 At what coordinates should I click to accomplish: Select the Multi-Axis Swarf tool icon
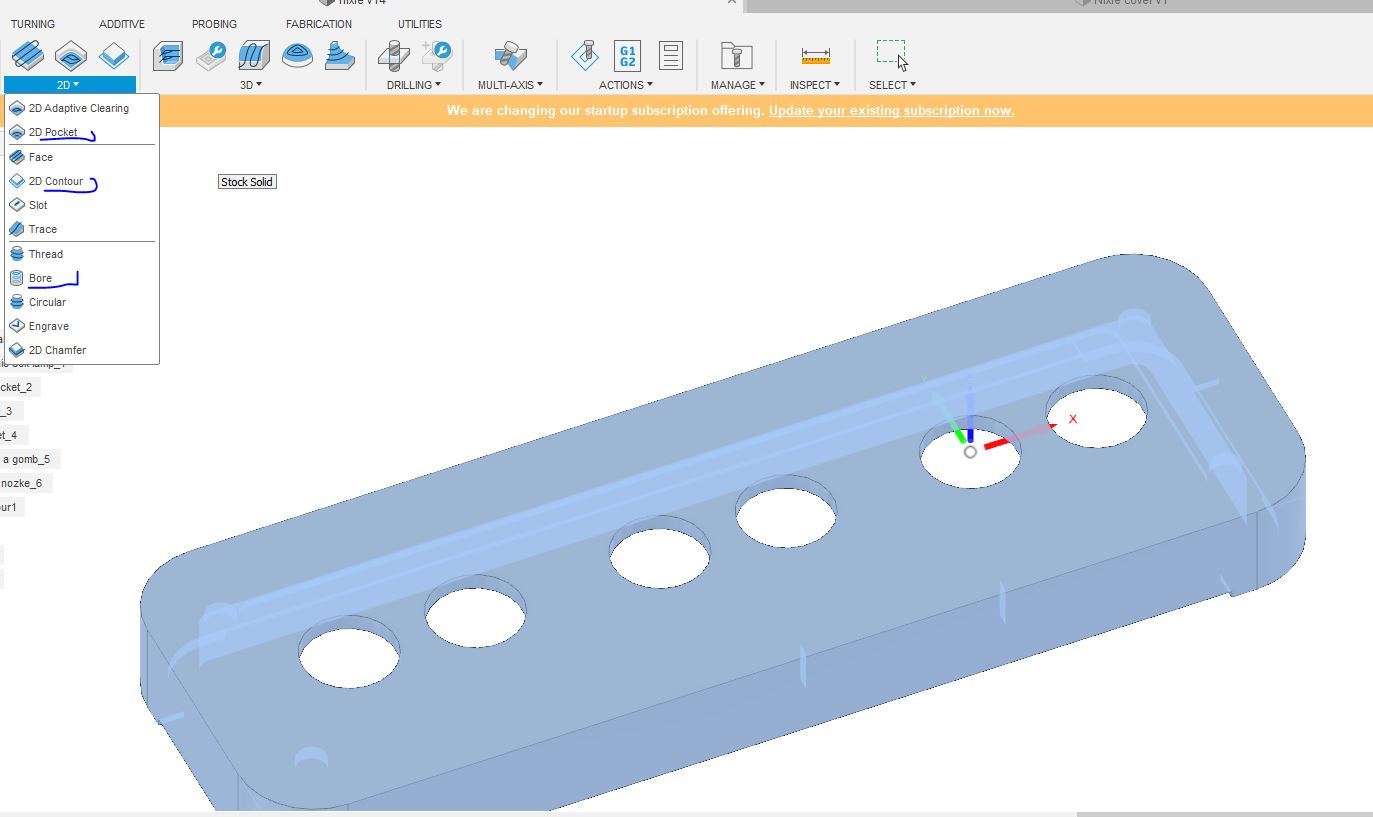coord(510,55)
